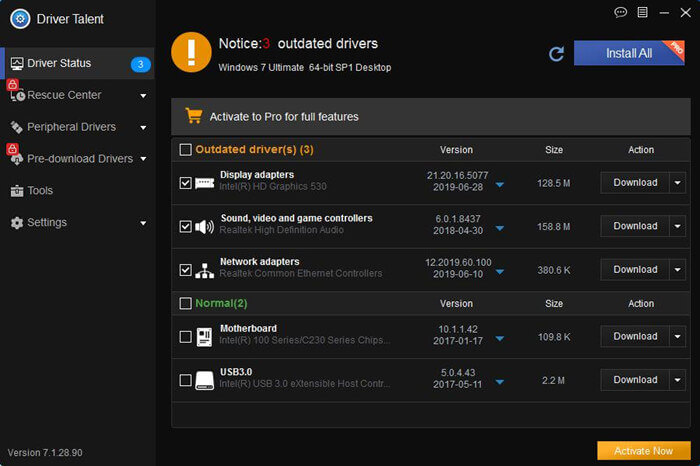Click the Activate Now button
Screen dimensions: 700x466
[643, 451]
